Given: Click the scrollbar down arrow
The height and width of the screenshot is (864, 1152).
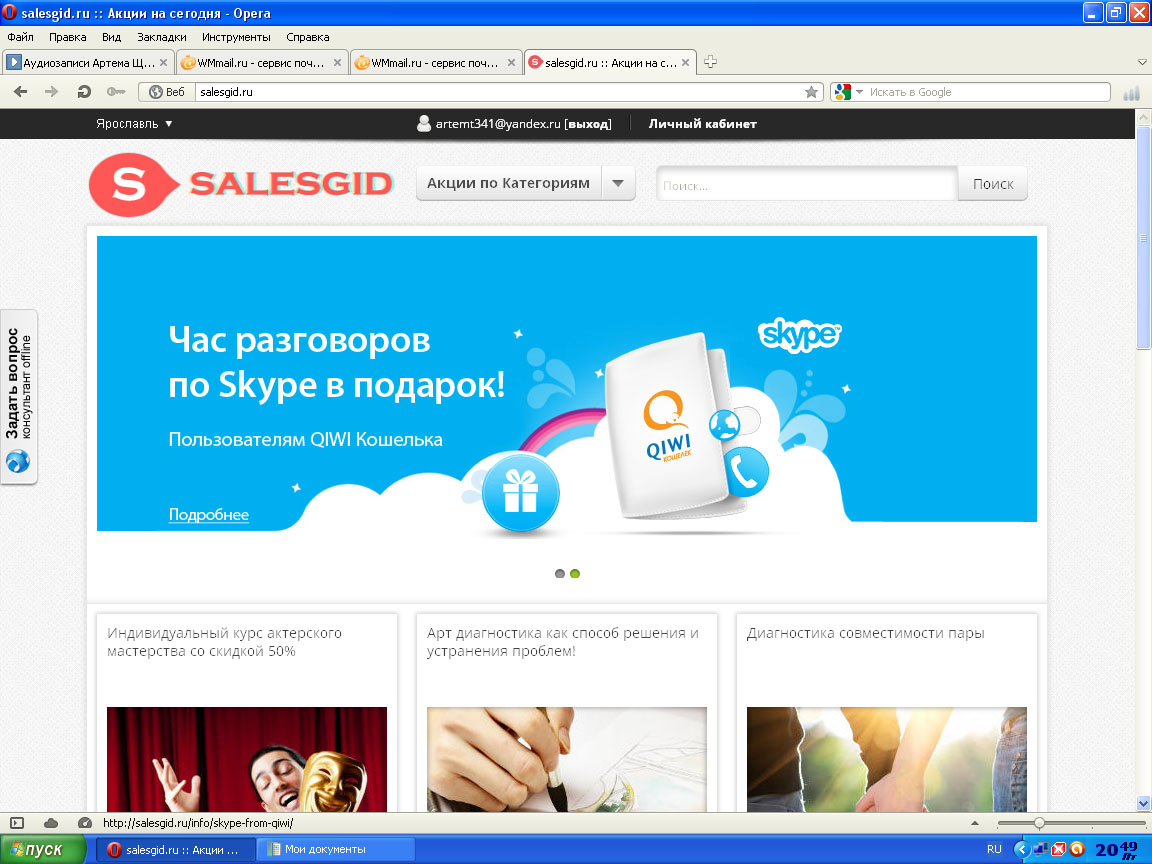Looking at the screenshot, I should [1143, 803].
